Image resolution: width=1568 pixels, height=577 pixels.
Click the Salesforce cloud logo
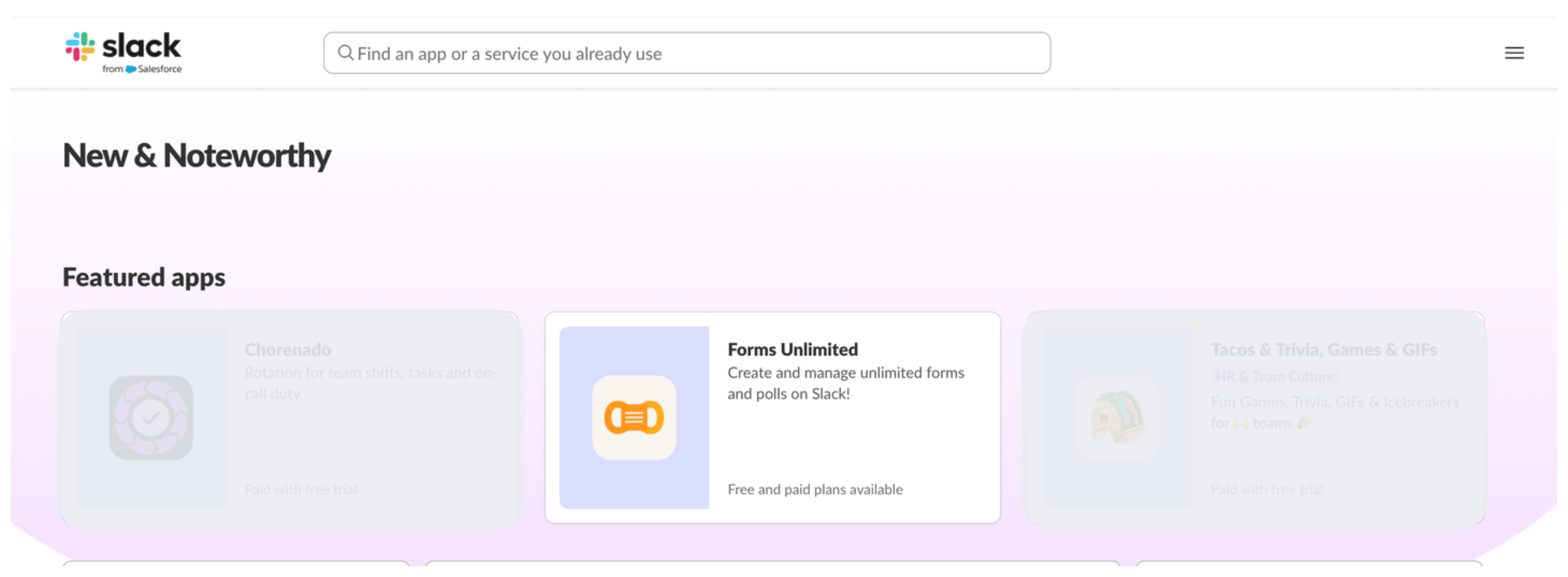point(131,69)
